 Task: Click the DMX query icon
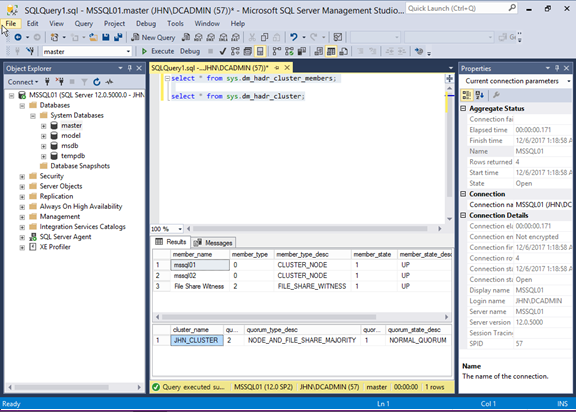pyautogui.click(x=211, y=37)
